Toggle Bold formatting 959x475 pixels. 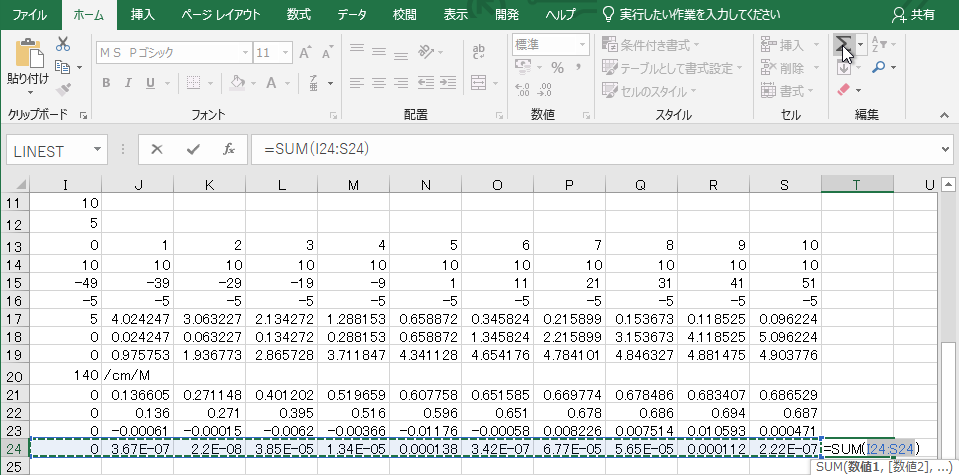tap(106, 83)
